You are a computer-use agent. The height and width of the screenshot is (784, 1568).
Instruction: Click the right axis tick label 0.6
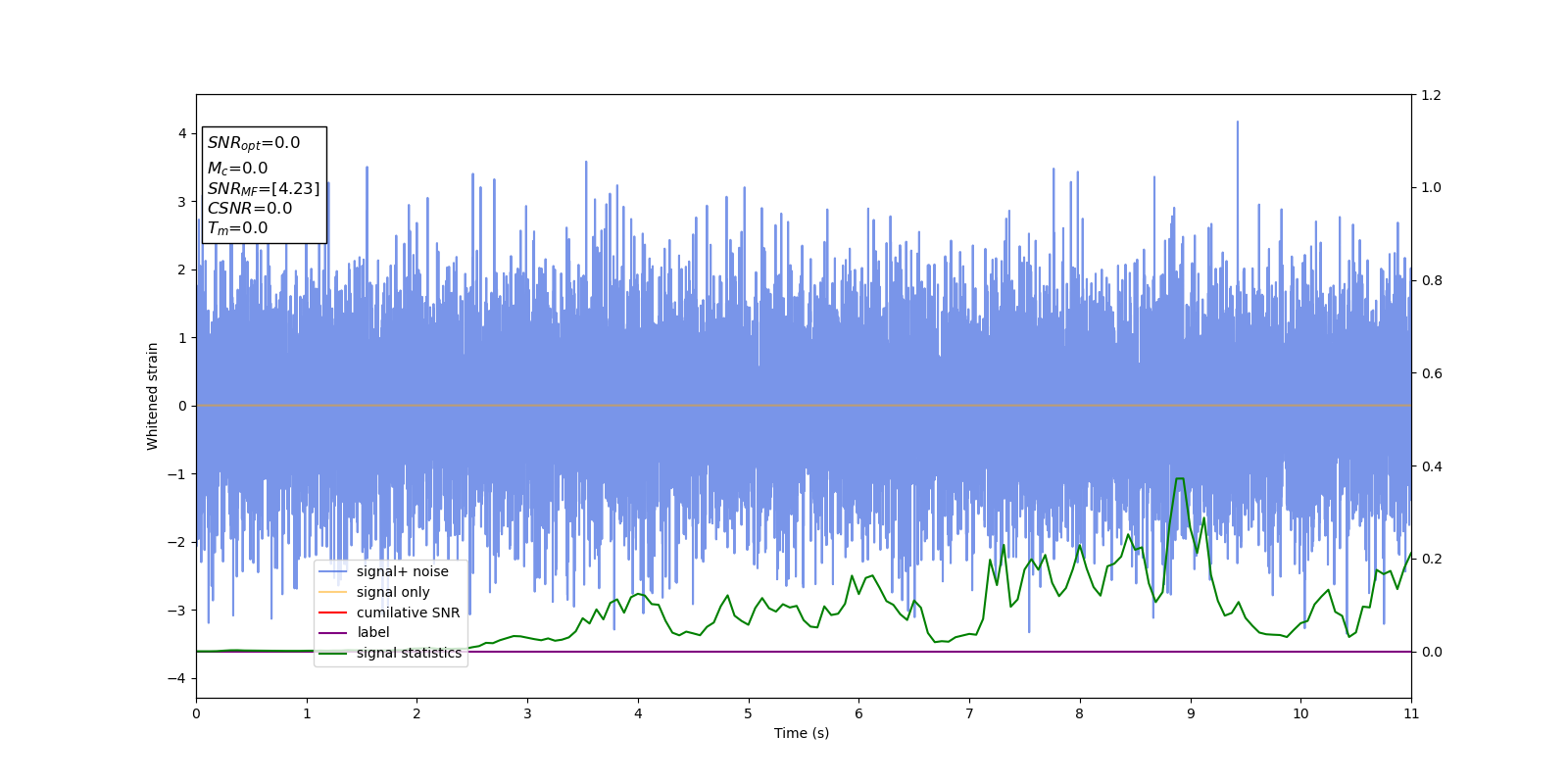point(1431,373)
